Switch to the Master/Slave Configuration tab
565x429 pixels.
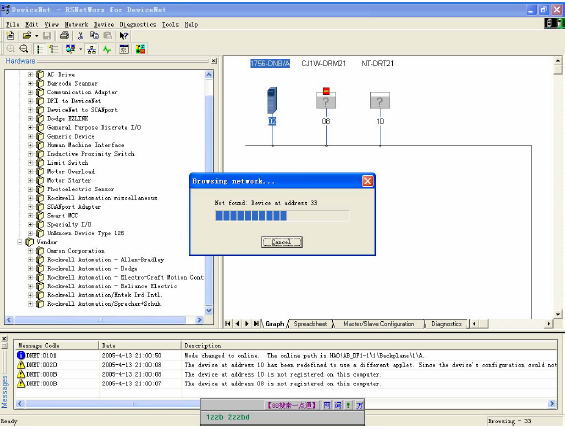[378, 324]
